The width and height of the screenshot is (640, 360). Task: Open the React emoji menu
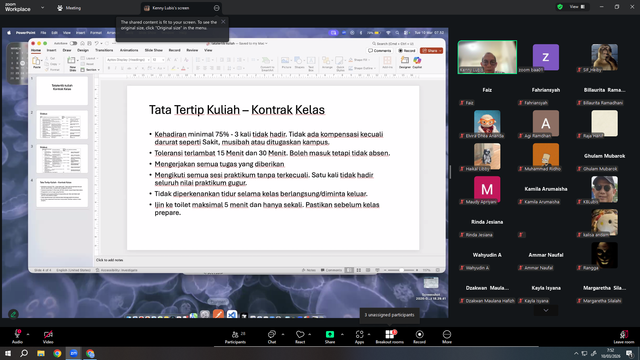click(300, 337)
